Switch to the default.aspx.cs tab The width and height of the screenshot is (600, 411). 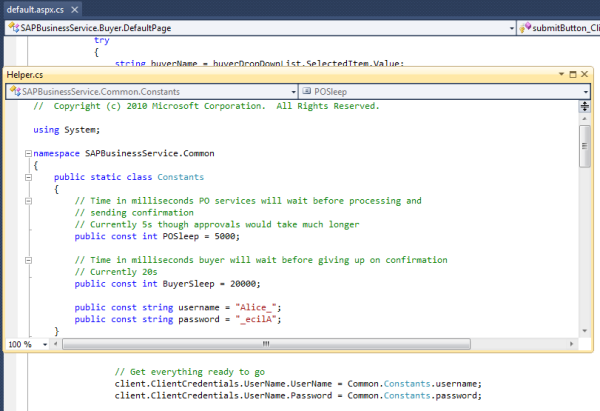pyautogui.click(x=35, y=10)
